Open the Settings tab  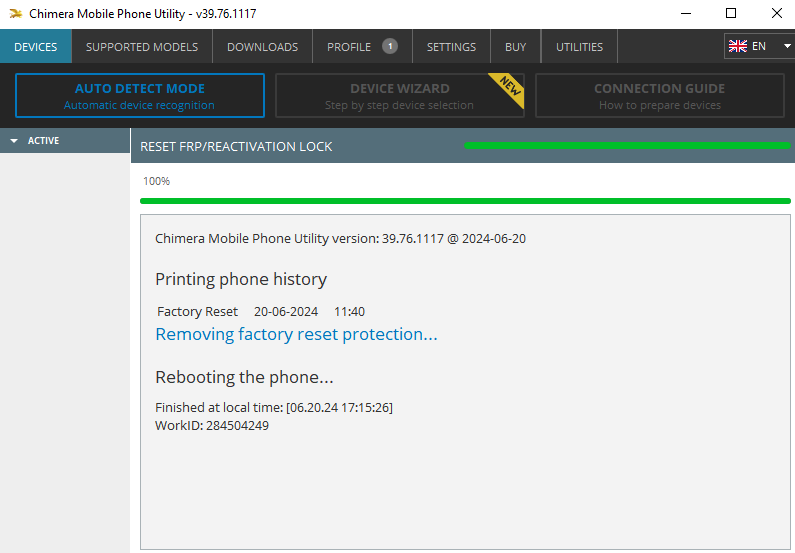pos(451,47)
